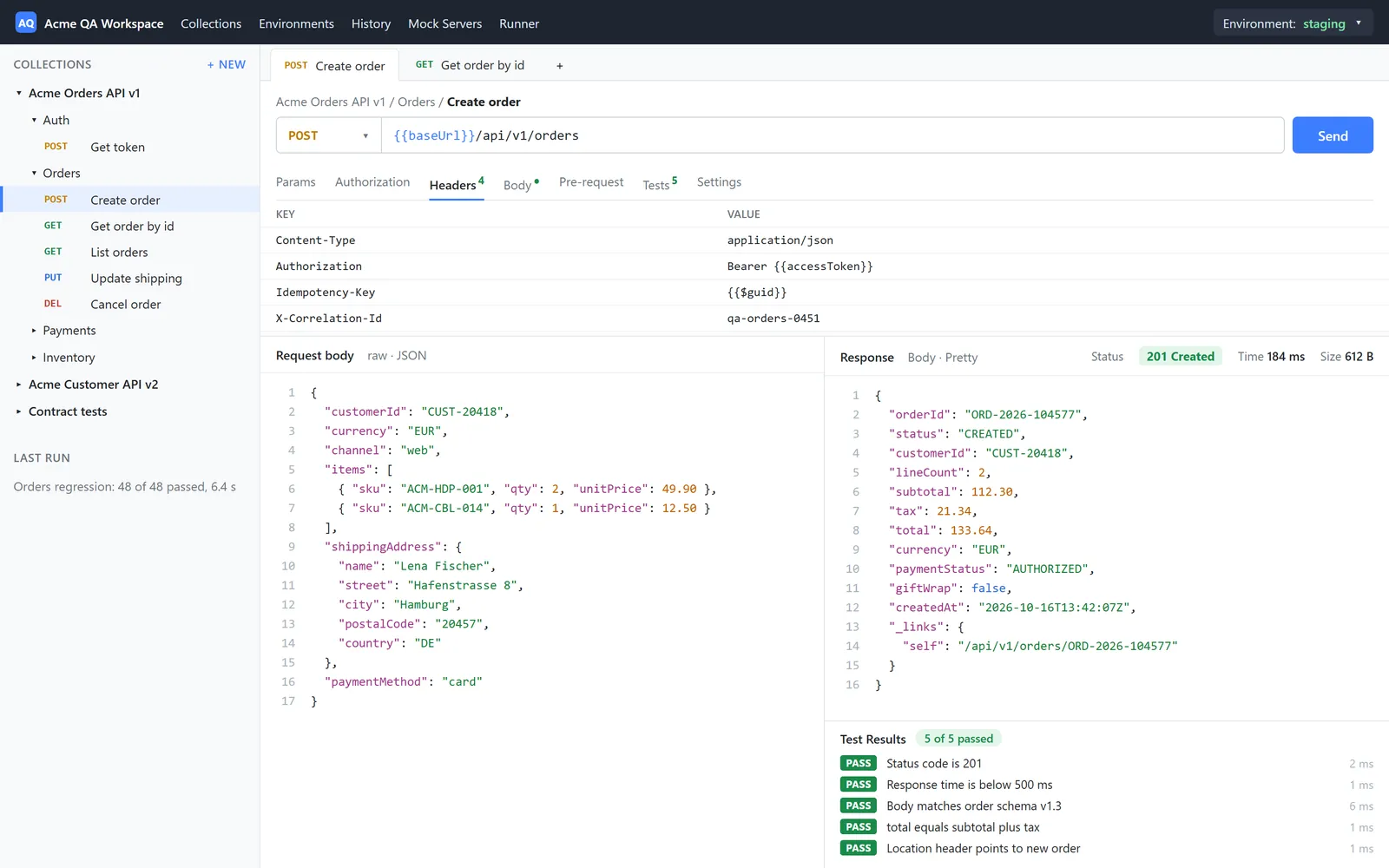The height and width of the screenshot is (868, 1389).
Task: Click the 201 Created status badge
Action: point(1181,357)
